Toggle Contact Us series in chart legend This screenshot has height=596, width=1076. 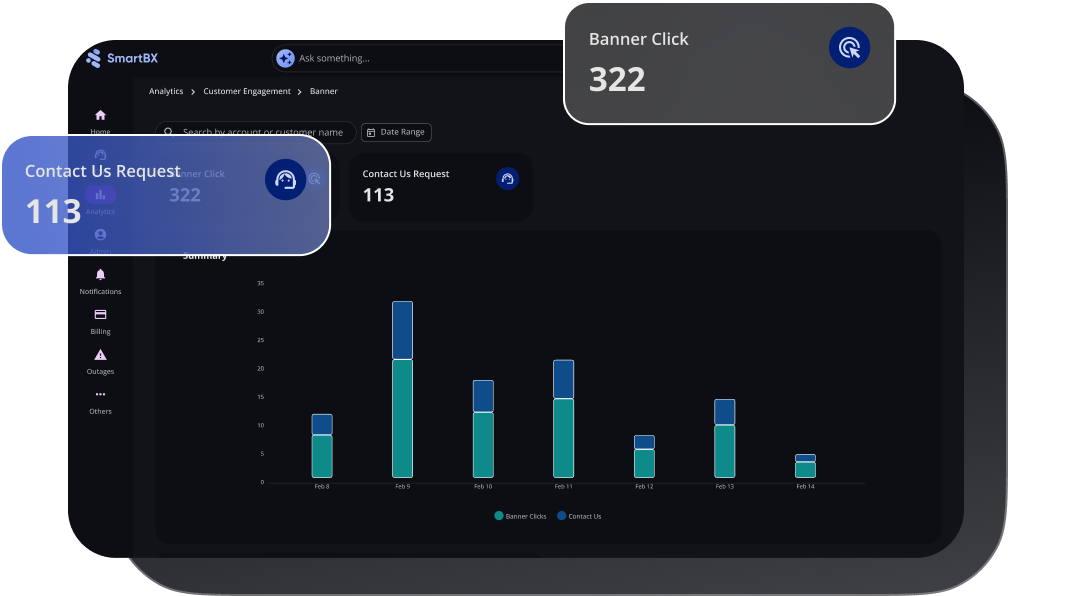[579, 516]
